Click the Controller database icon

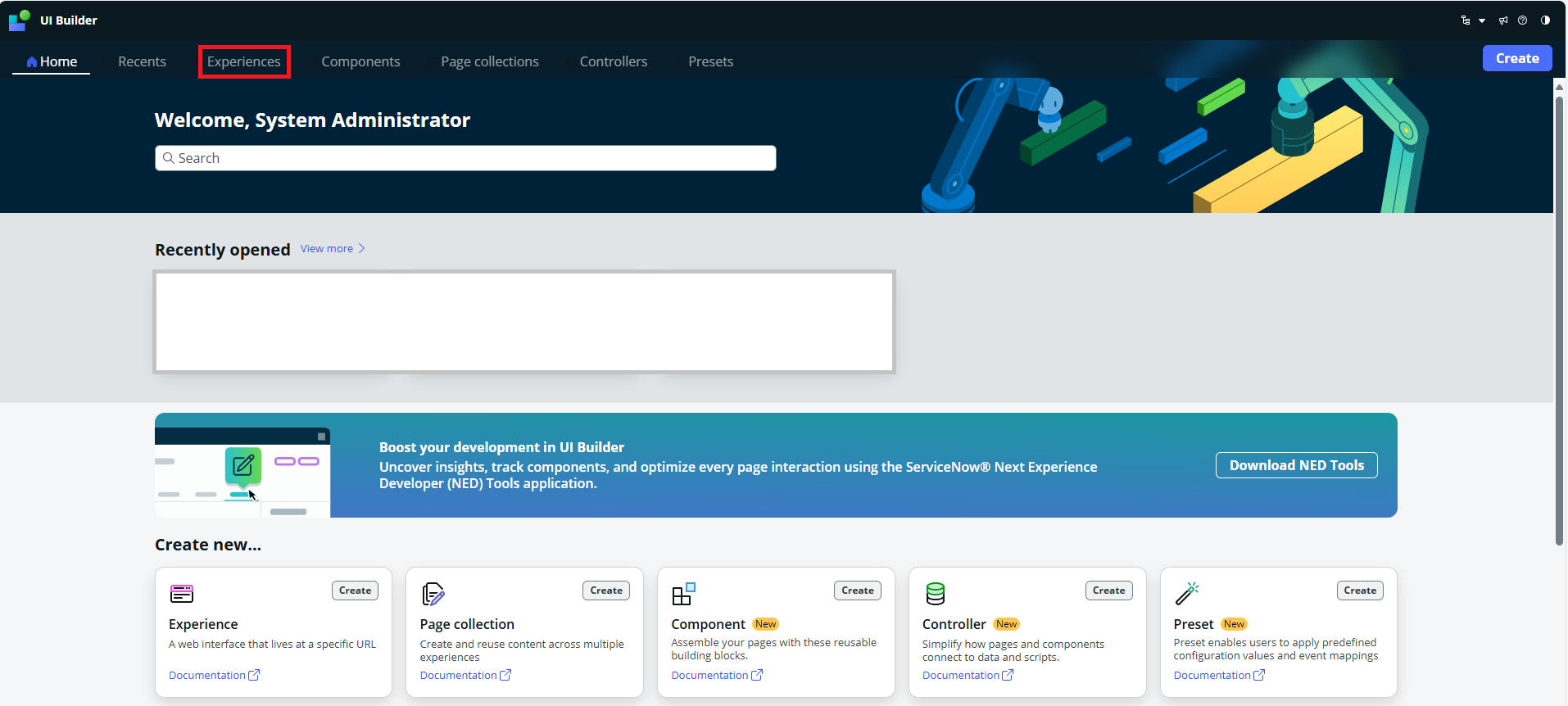click(x=935, y=593)
